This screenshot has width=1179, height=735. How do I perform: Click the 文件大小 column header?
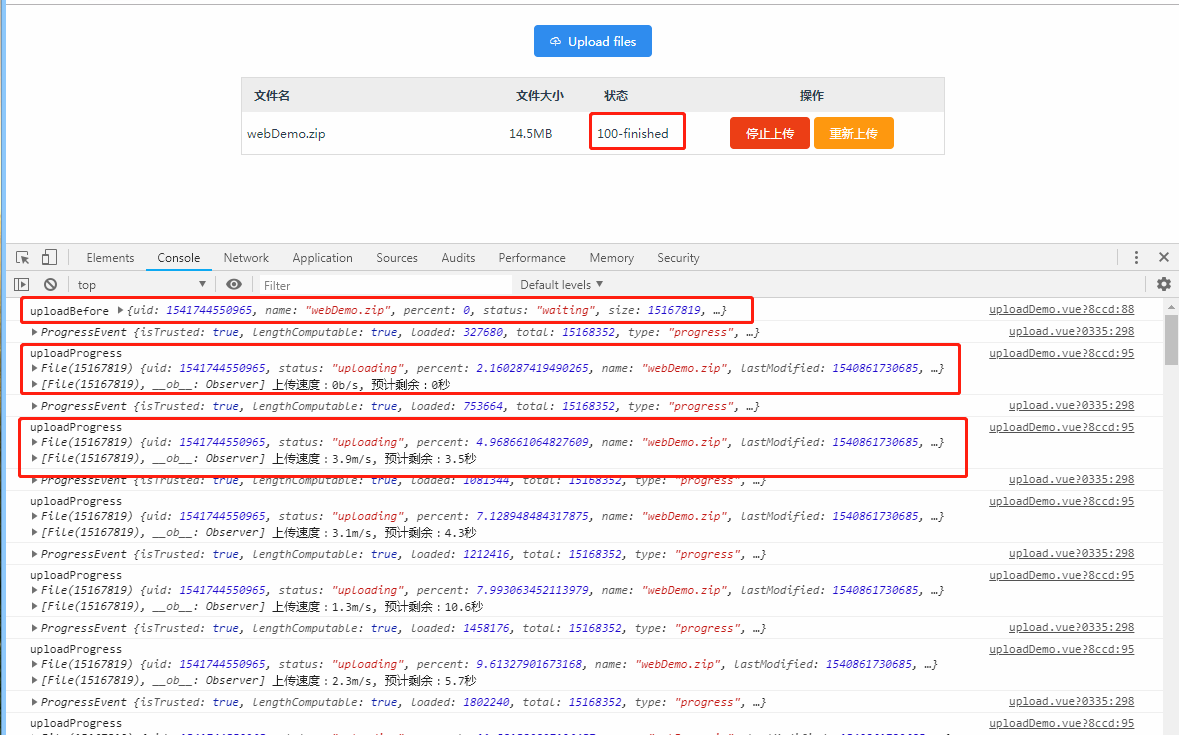pyautogui.click(x=540, y=95)
